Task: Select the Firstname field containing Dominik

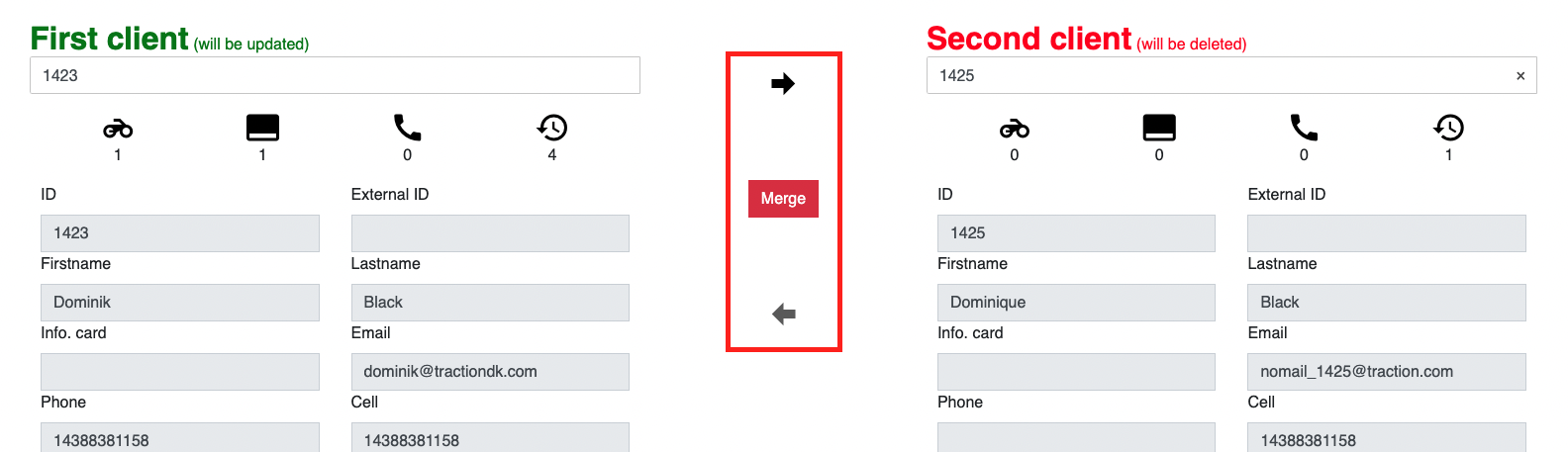Action: click(180, 303)
